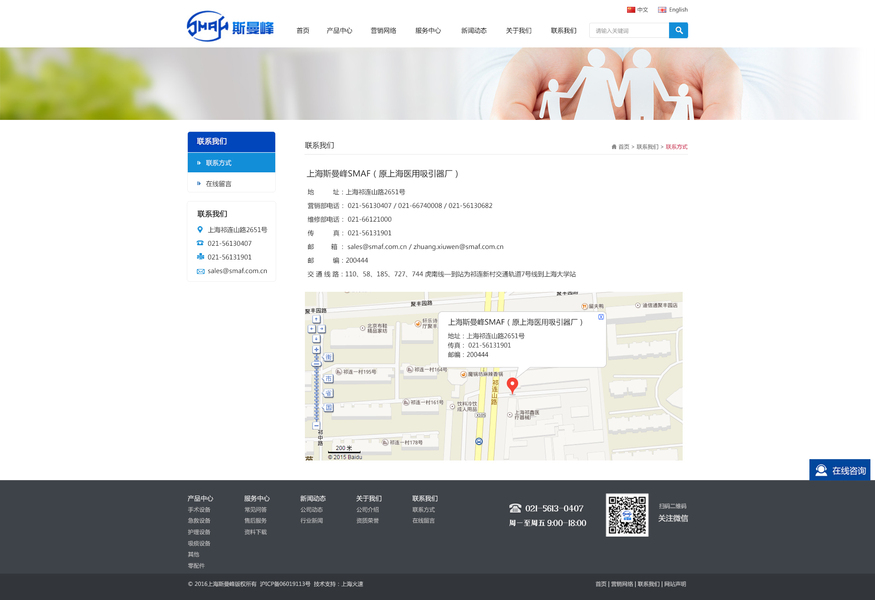Focus the keyword search input field
Image resolution: width=875 pixels, height=600 pixels.
pos(629,30)
